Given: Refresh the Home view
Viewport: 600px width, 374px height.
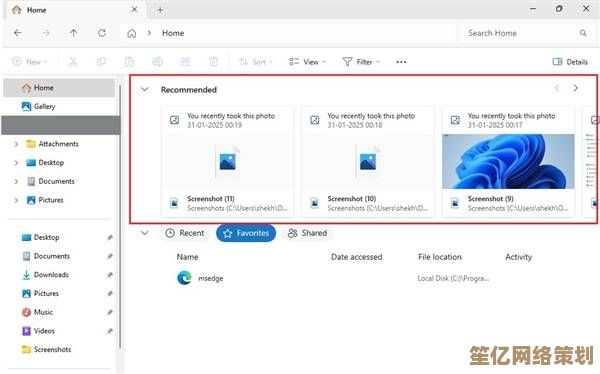Looking at the screenshot, I should [x=102, y=33].
